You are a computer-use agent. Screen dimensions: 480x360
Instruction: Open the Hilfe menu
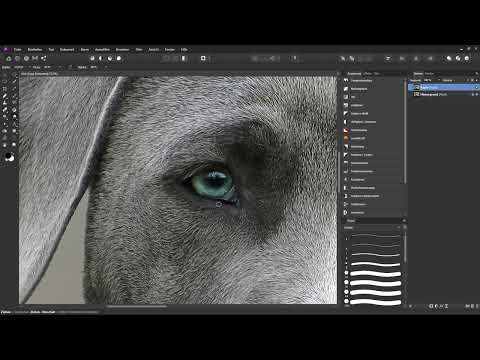click(x=184, y=49)
